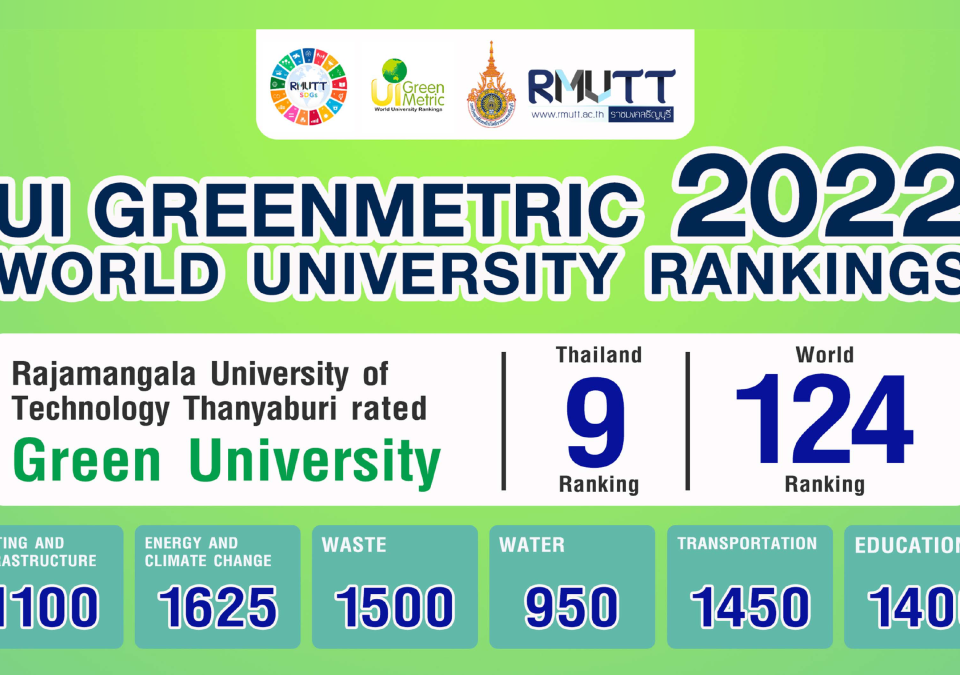Click the 1450 score value

click(x=750, y=607)
